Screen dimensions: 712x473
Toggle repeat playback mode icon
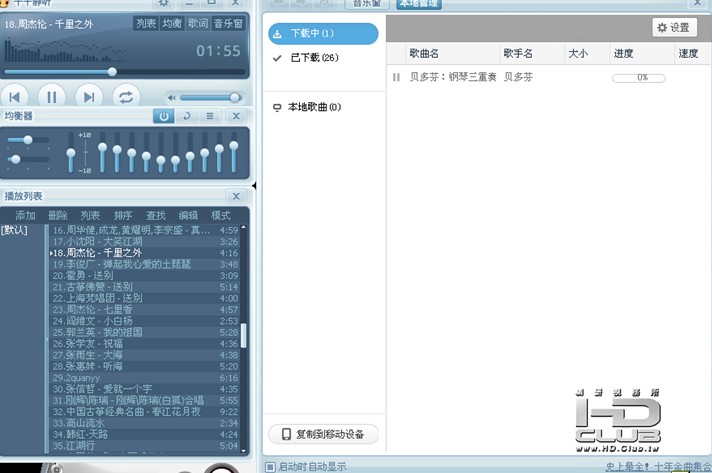click(126, 97)
